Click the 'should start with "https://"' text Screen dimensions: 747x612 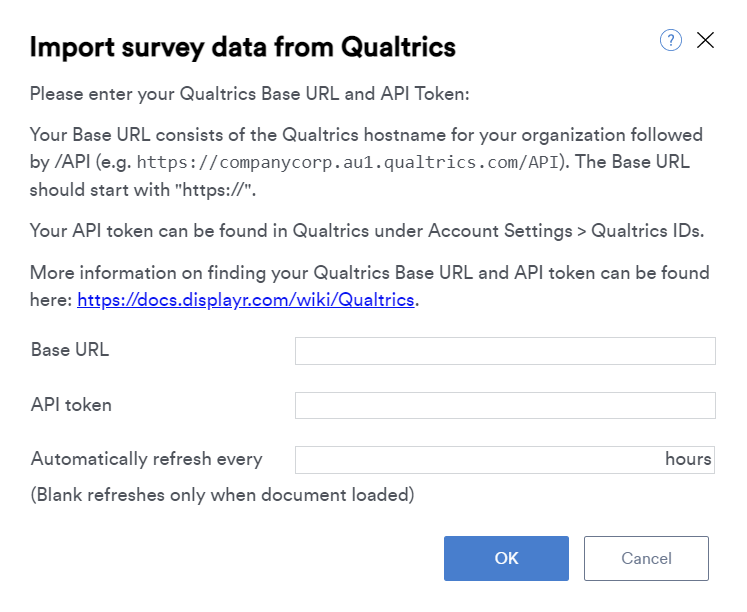point(142,190)
